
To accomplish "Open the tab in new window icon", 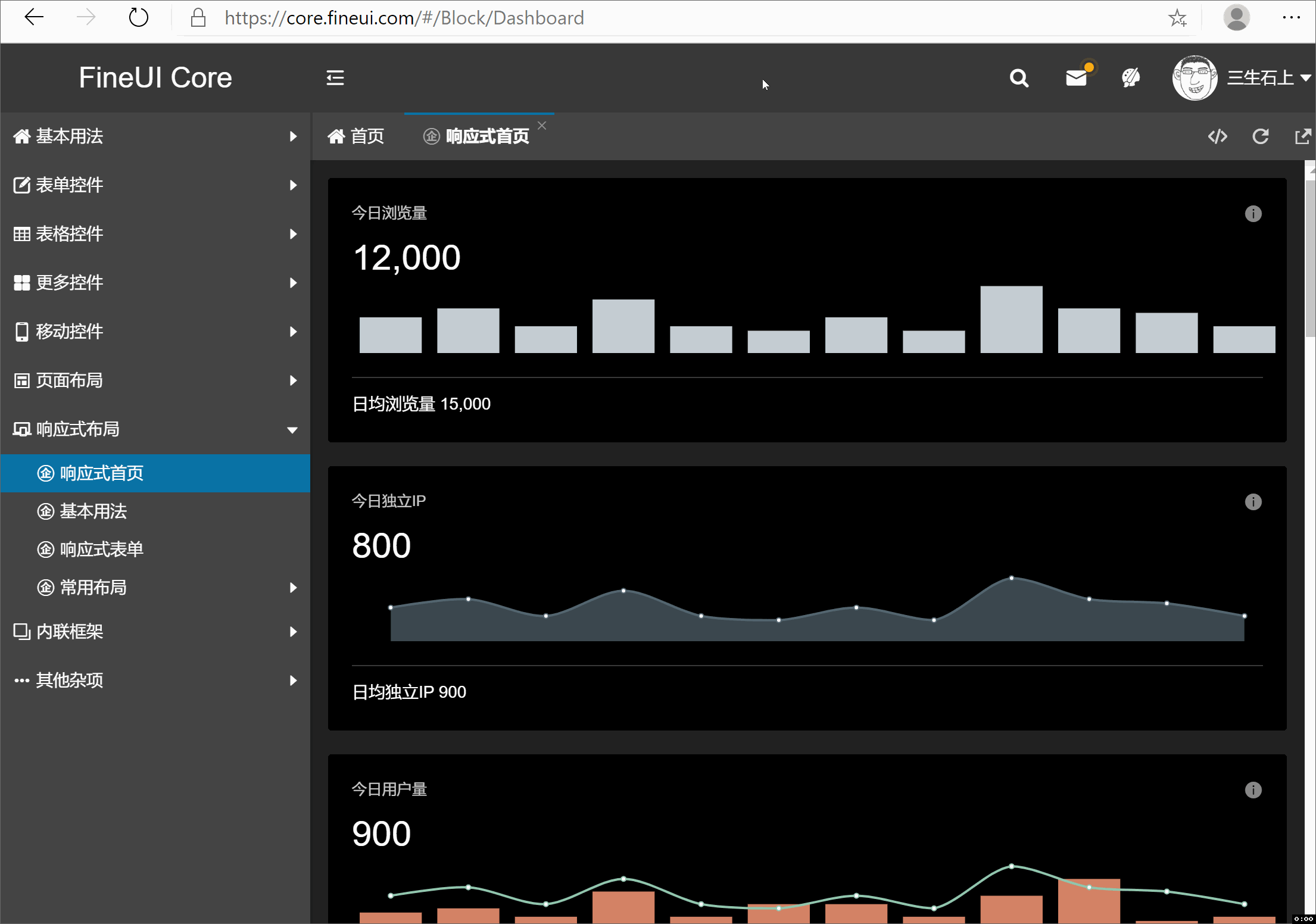I will (1303, 137).
